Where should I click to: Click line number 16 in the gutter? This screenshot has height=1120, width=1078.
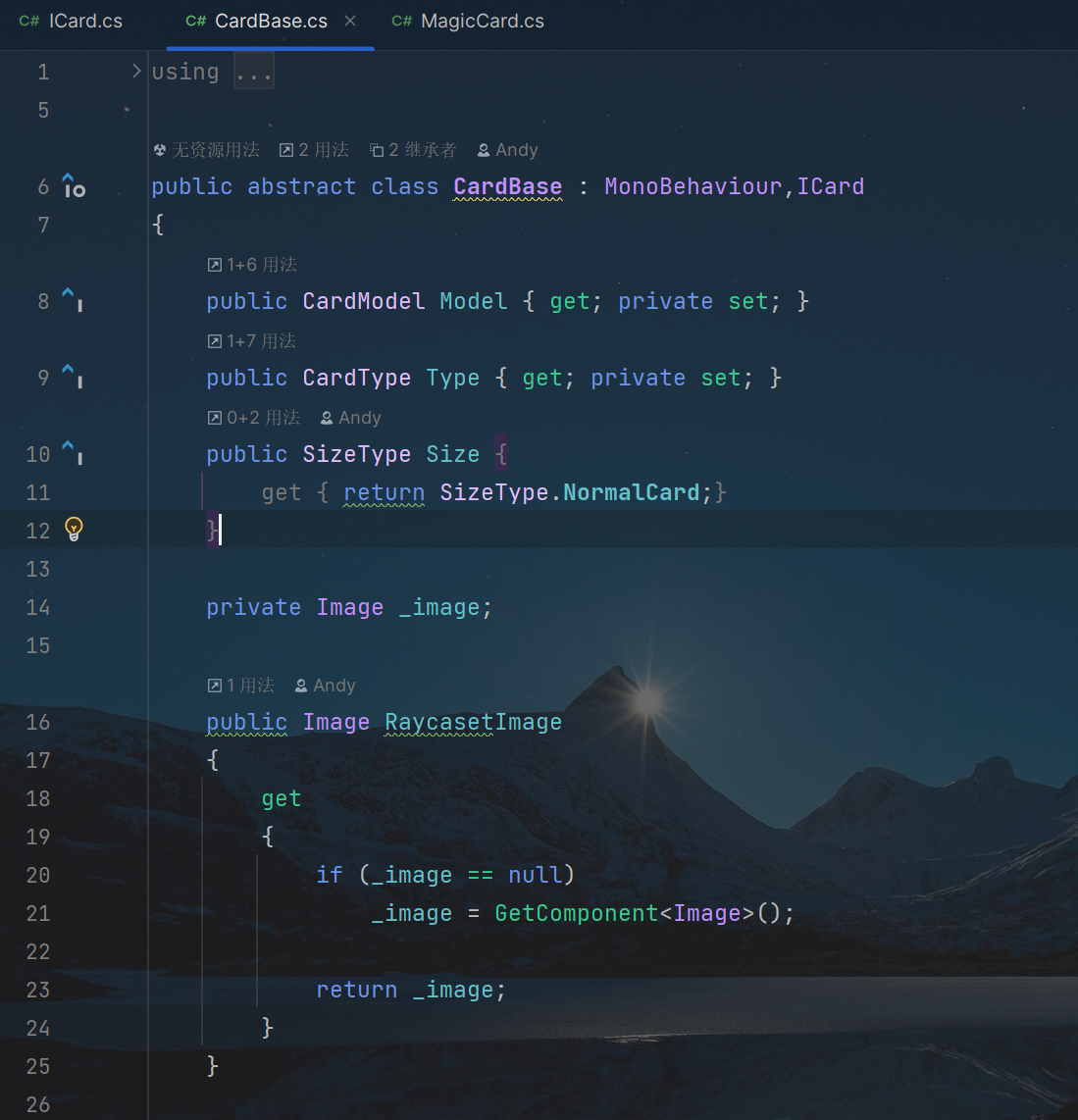click(38, 722)
